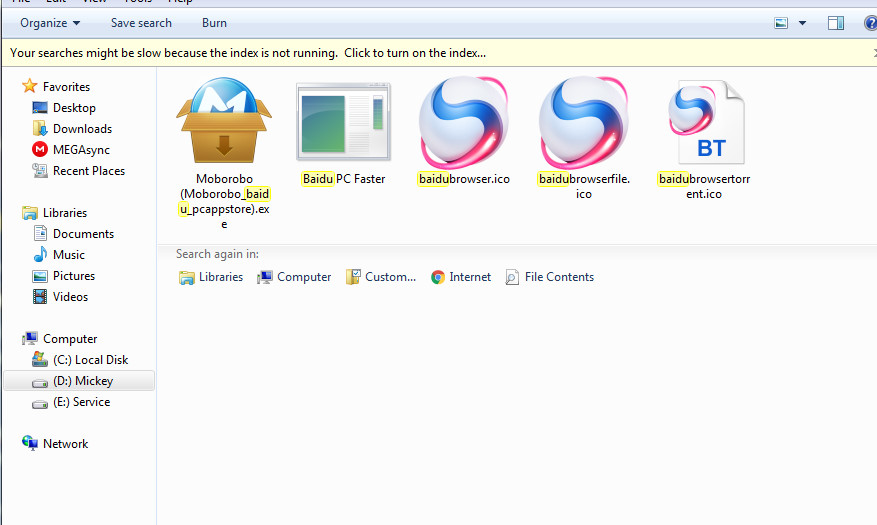The width and height of the screenshot is (877, 525).
Task: Toggle the preview pane button
Action: (836, 23)
